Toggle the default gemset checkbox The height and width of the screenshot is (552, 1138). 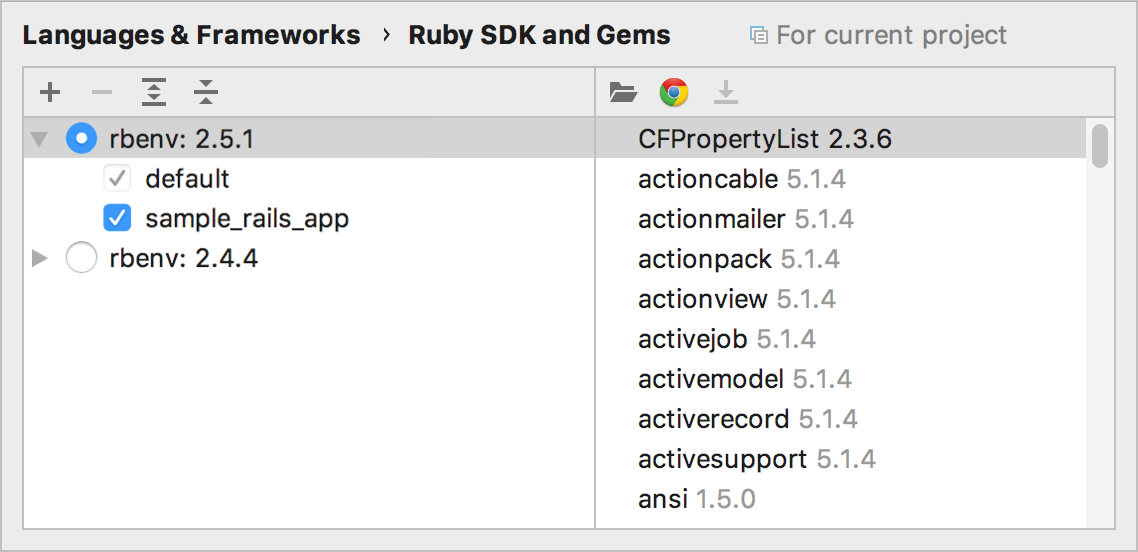[x=118, y=179]
